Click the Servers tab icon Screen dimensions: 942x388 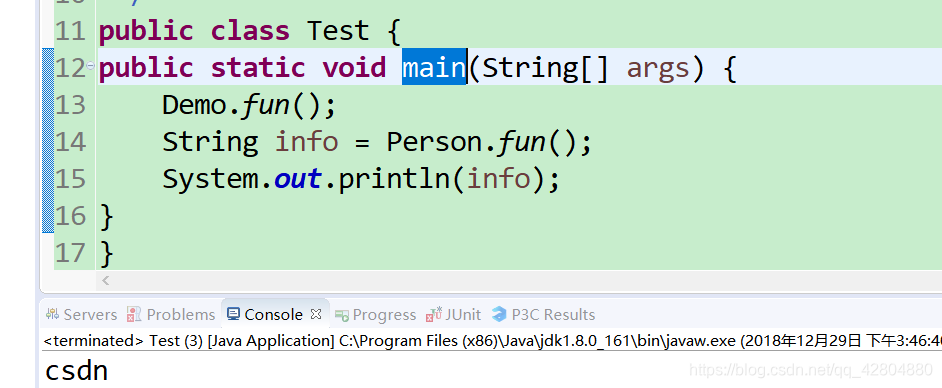[x=52, y=314]
